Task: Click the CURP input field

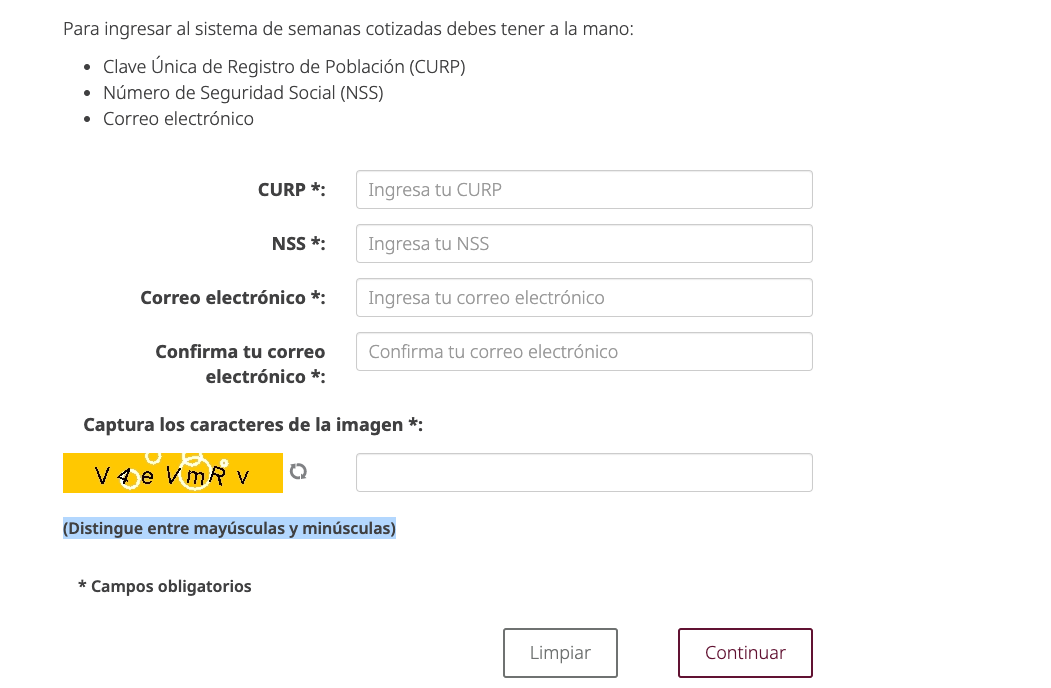Action: [584, 190]
